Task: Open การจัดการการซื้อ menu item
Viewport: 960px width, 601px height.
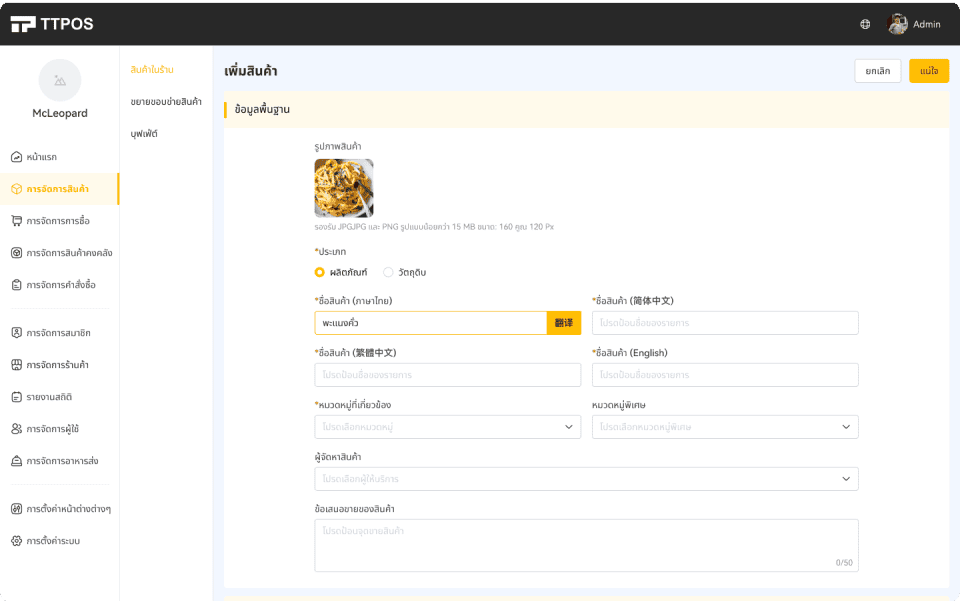Action: pyautogui.click(x=59, y=221)
